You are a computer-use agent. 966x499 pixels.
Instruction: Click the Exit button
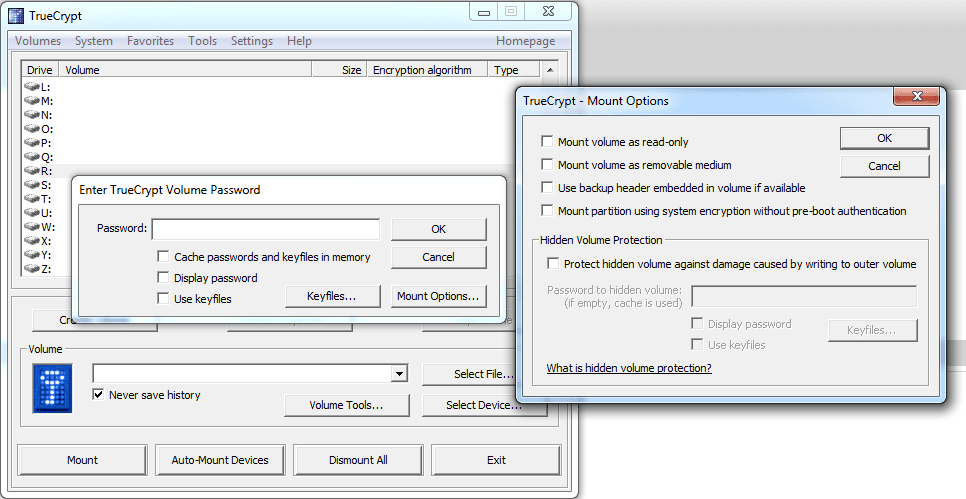click(x=496, y=460)
